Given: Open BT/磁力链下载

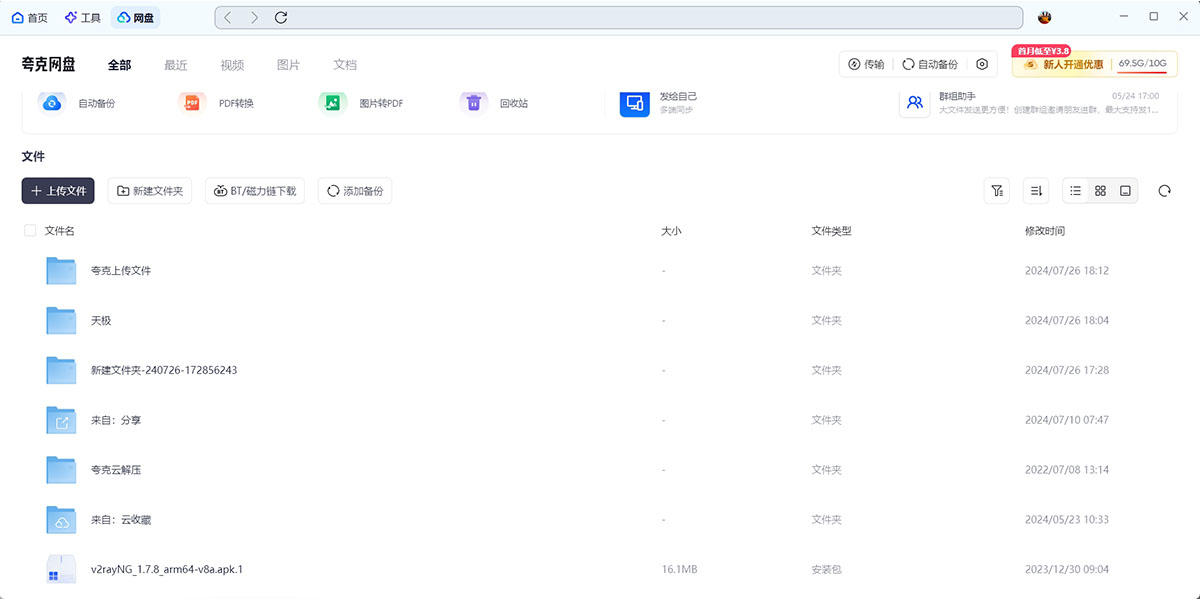Looking at the screenshot, I should coord(255,191).
